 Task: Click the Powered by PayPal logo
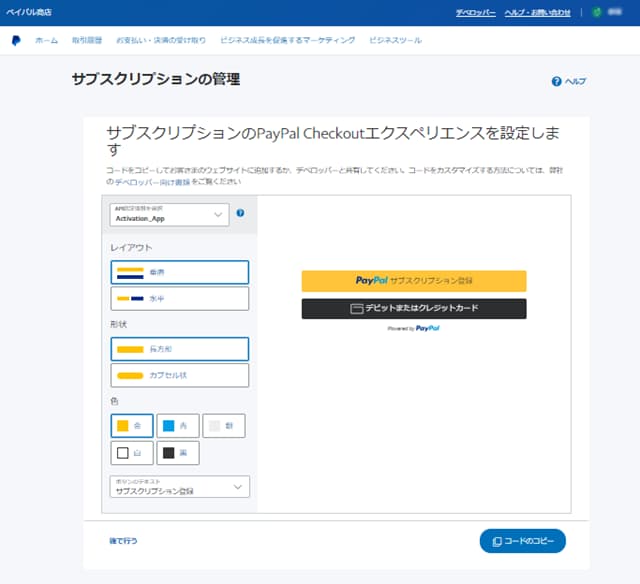(414, 328)
